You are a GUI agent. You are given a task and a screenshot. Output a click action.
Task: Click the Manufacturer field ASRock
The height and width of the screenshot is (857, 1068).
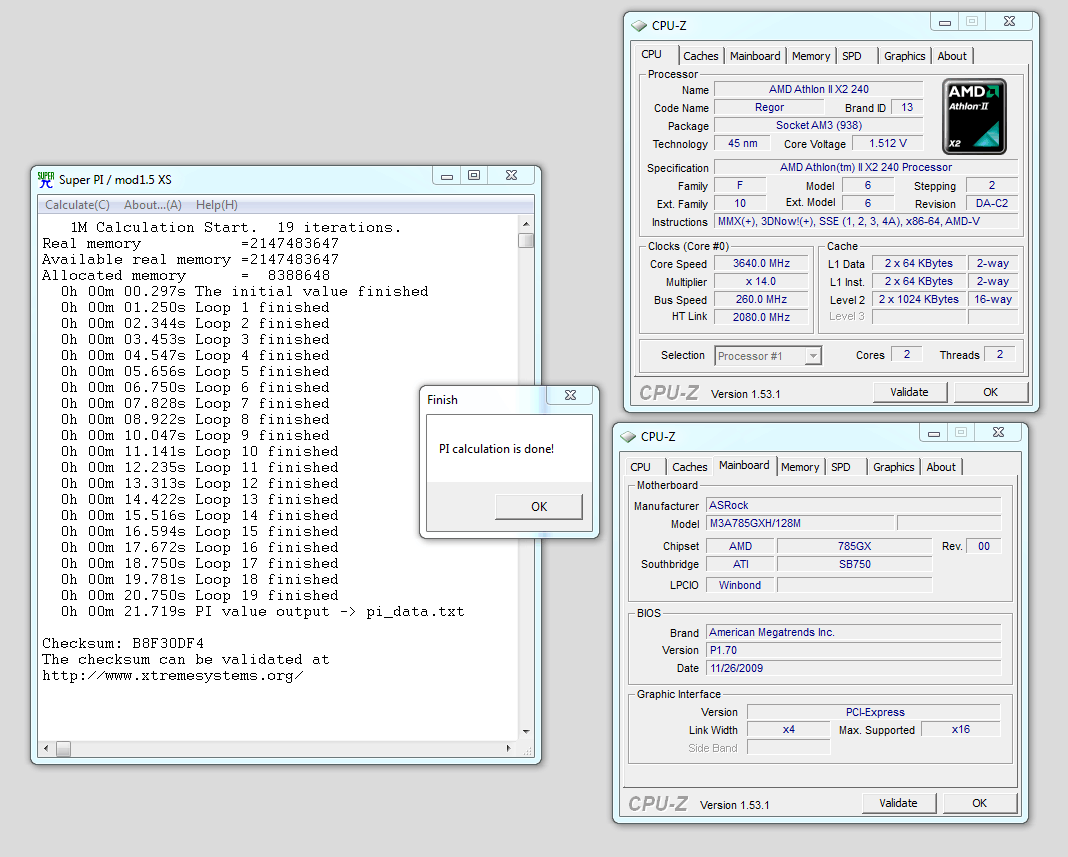853,505
